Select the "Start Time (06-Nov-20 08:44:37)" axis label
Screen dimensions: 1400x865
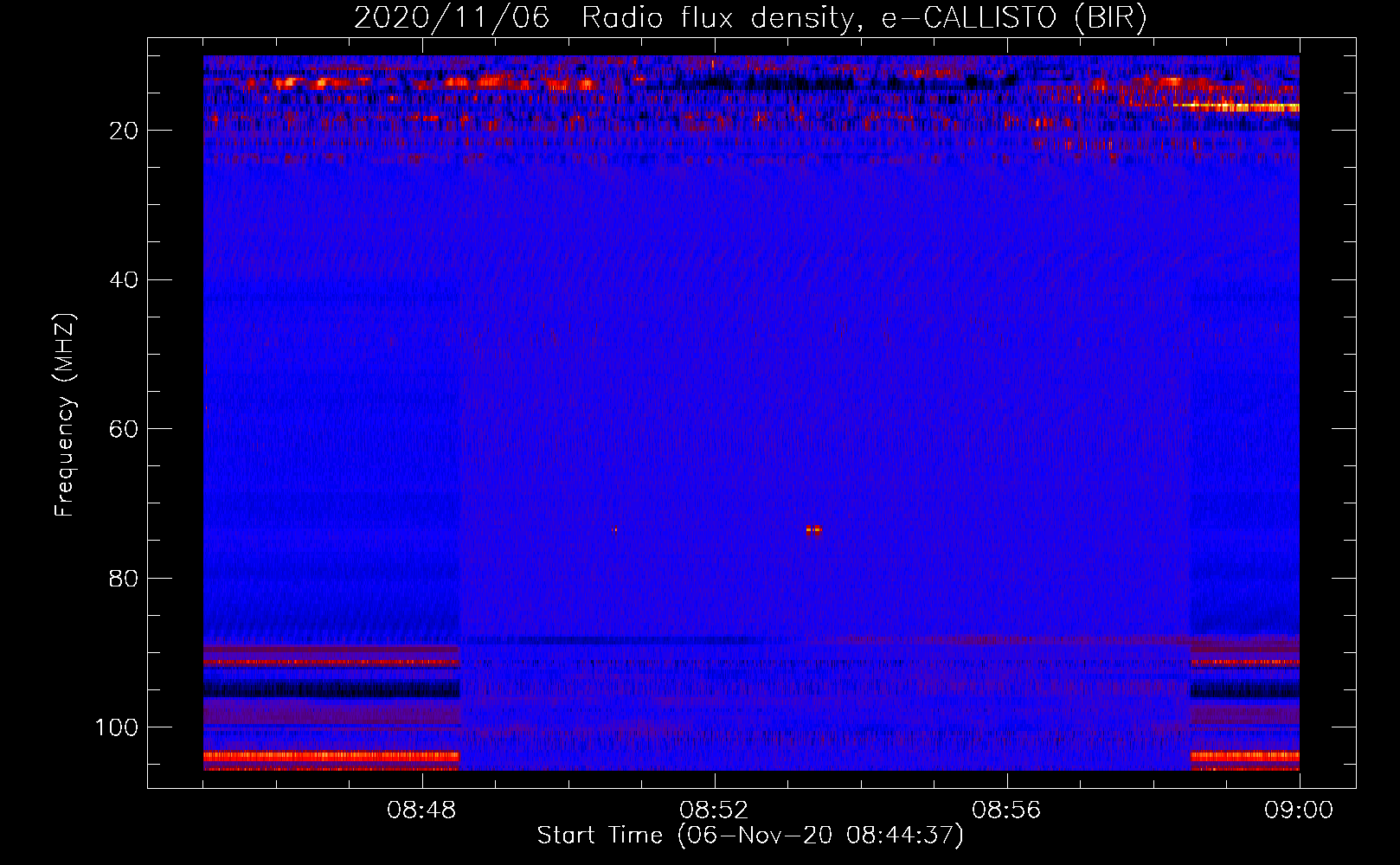(750, 835)
